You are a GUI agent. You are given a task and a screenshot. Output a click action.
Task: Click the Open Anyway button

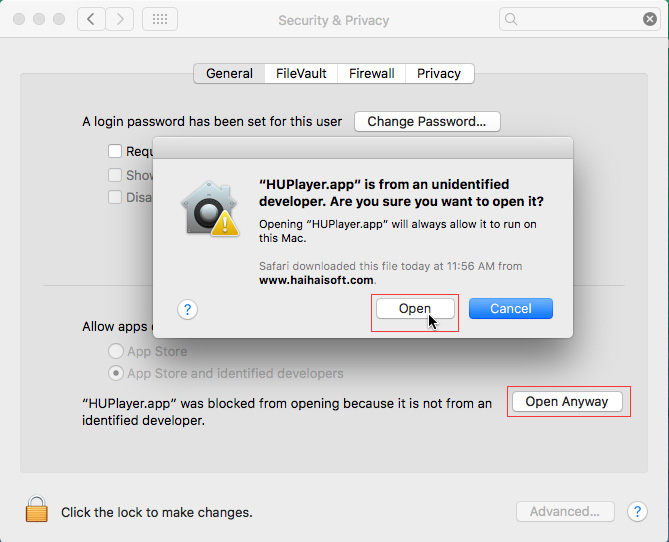pos(567,402)
